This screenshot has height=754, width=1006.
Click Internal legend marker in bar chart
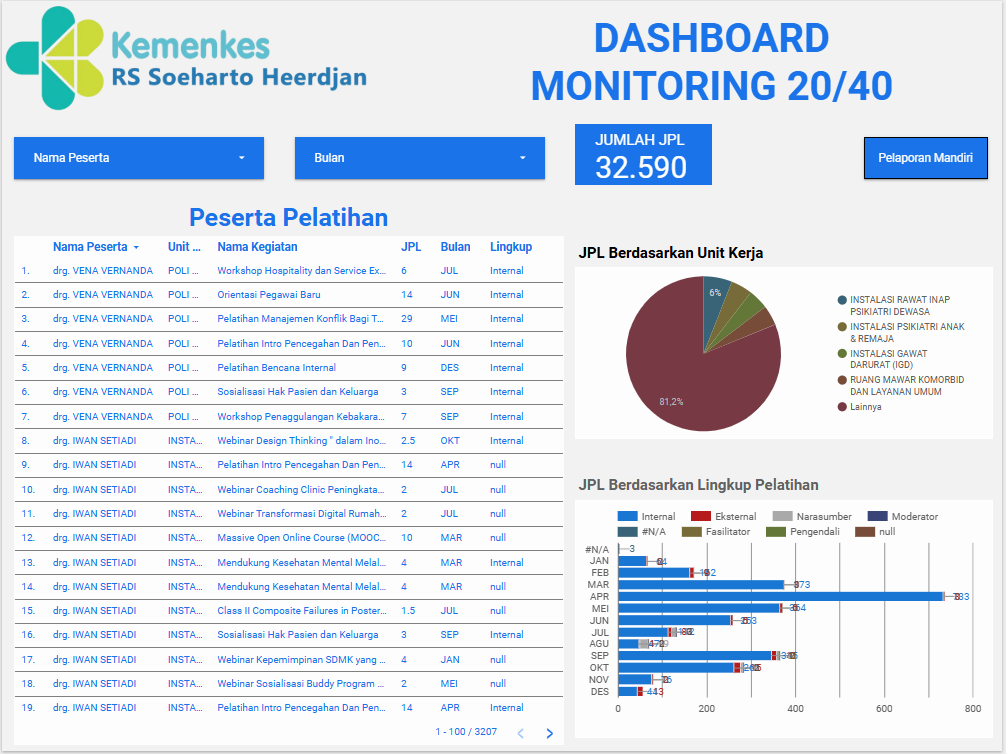pos(627,516)
